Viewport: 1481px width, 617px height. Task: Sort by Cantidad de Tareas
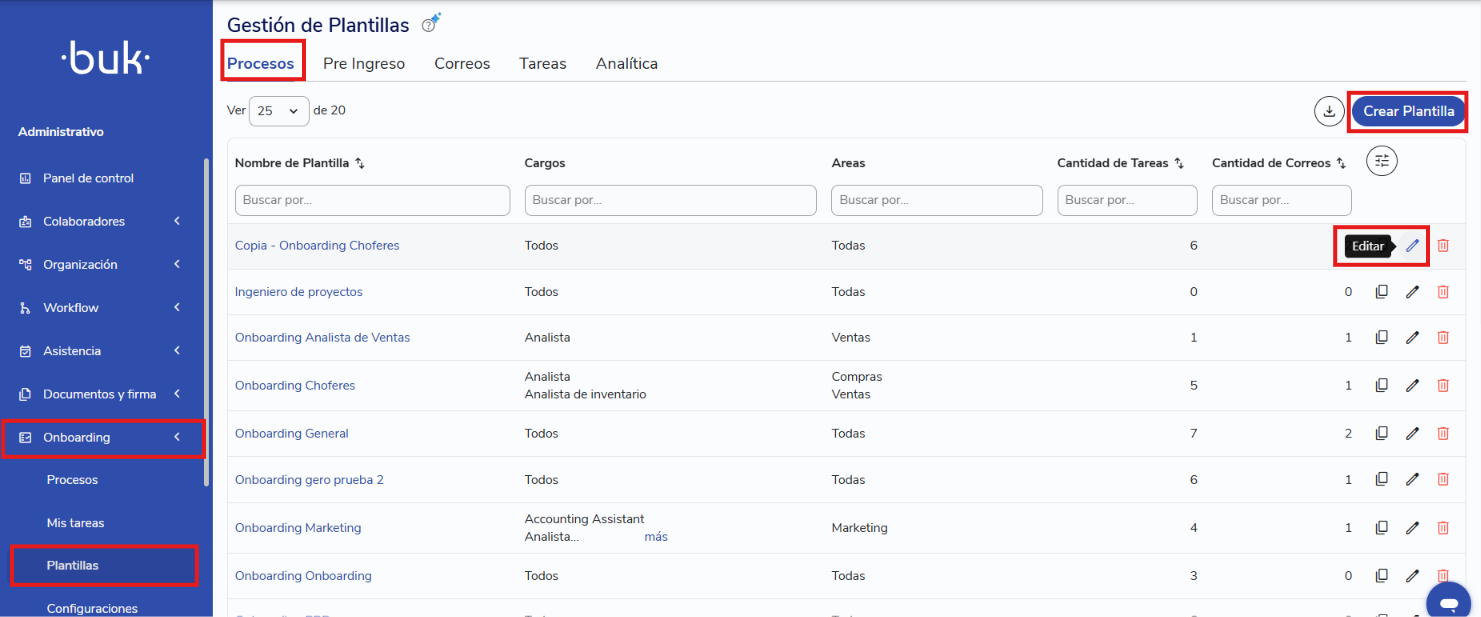(x=1179, y=163)
